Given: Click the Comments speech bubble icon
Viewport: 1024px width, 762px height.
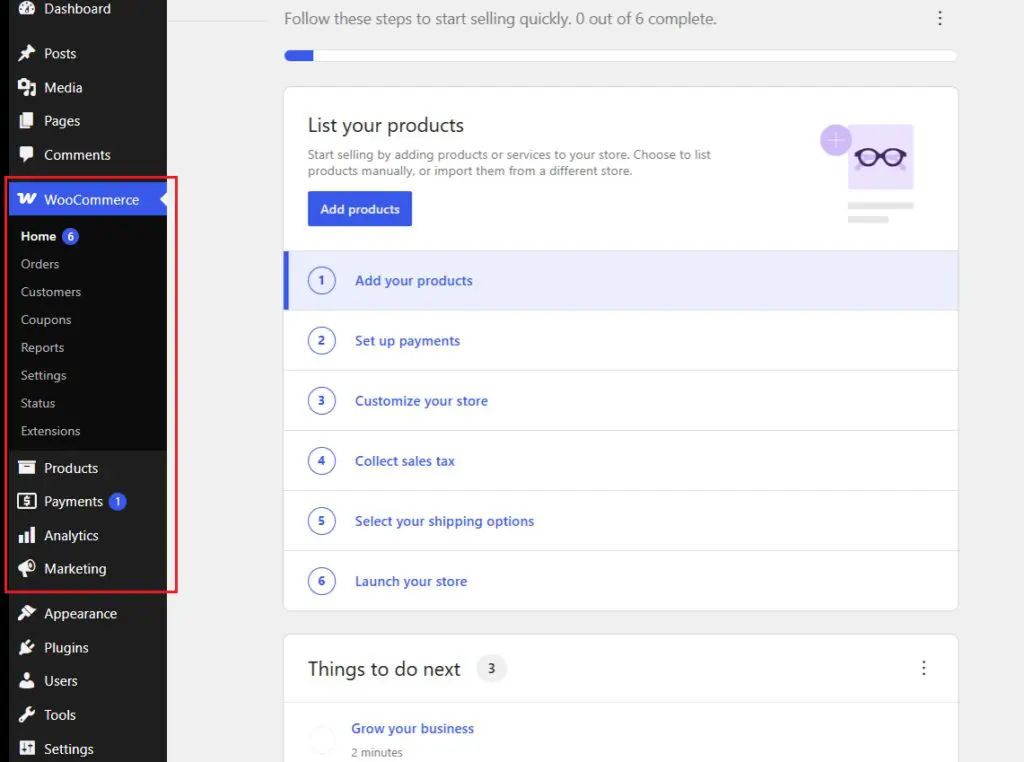Looking at the screenshot, I should (27, 154).
